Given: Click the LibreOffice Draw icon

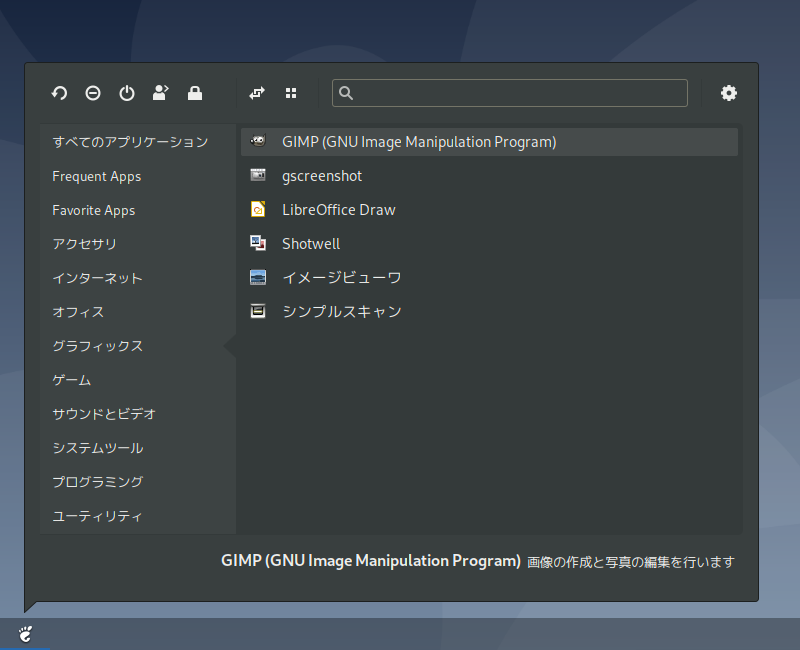Looking at the screenshot, I should (258, 209).
